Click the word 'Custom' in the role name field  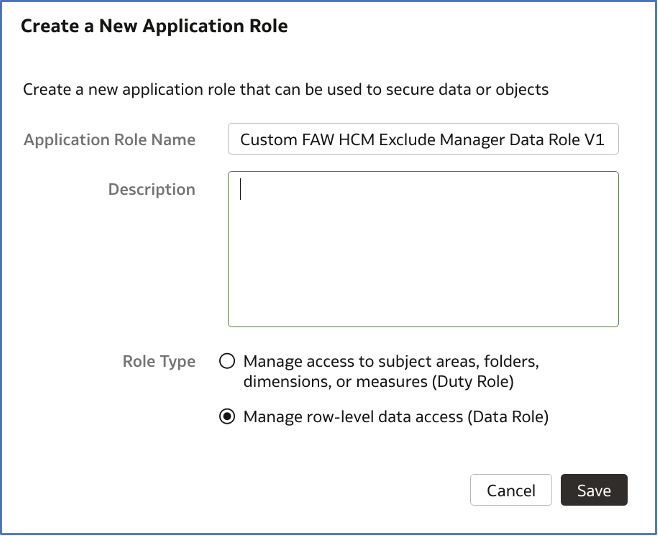pyautogui.click(x=266, y=140)
